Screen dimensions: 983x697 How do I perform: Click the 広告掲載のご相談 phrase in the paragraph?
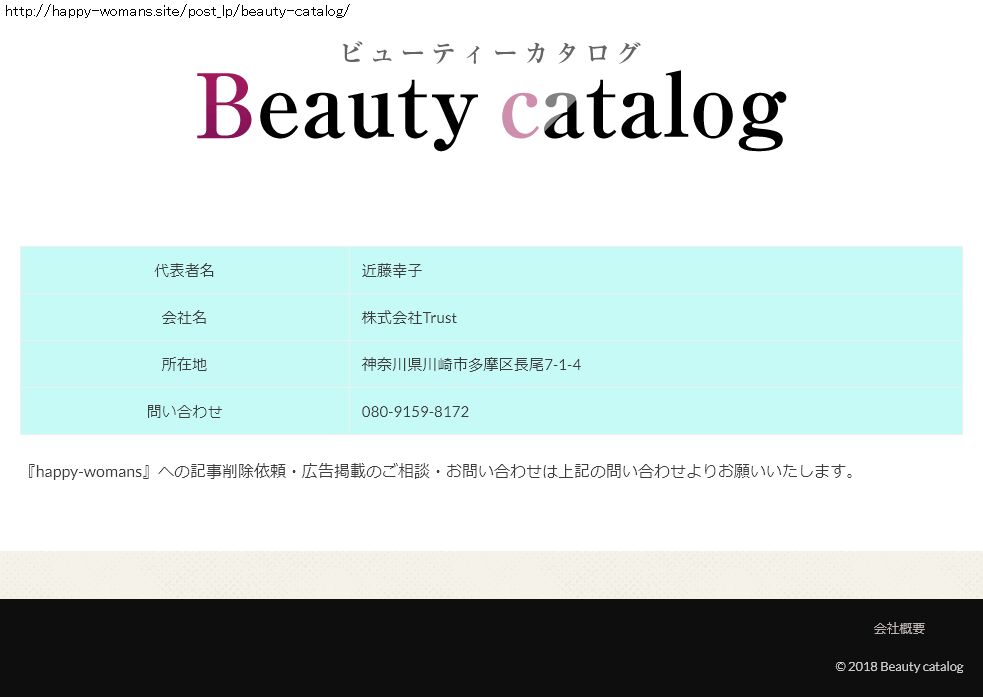coord(367,471)
